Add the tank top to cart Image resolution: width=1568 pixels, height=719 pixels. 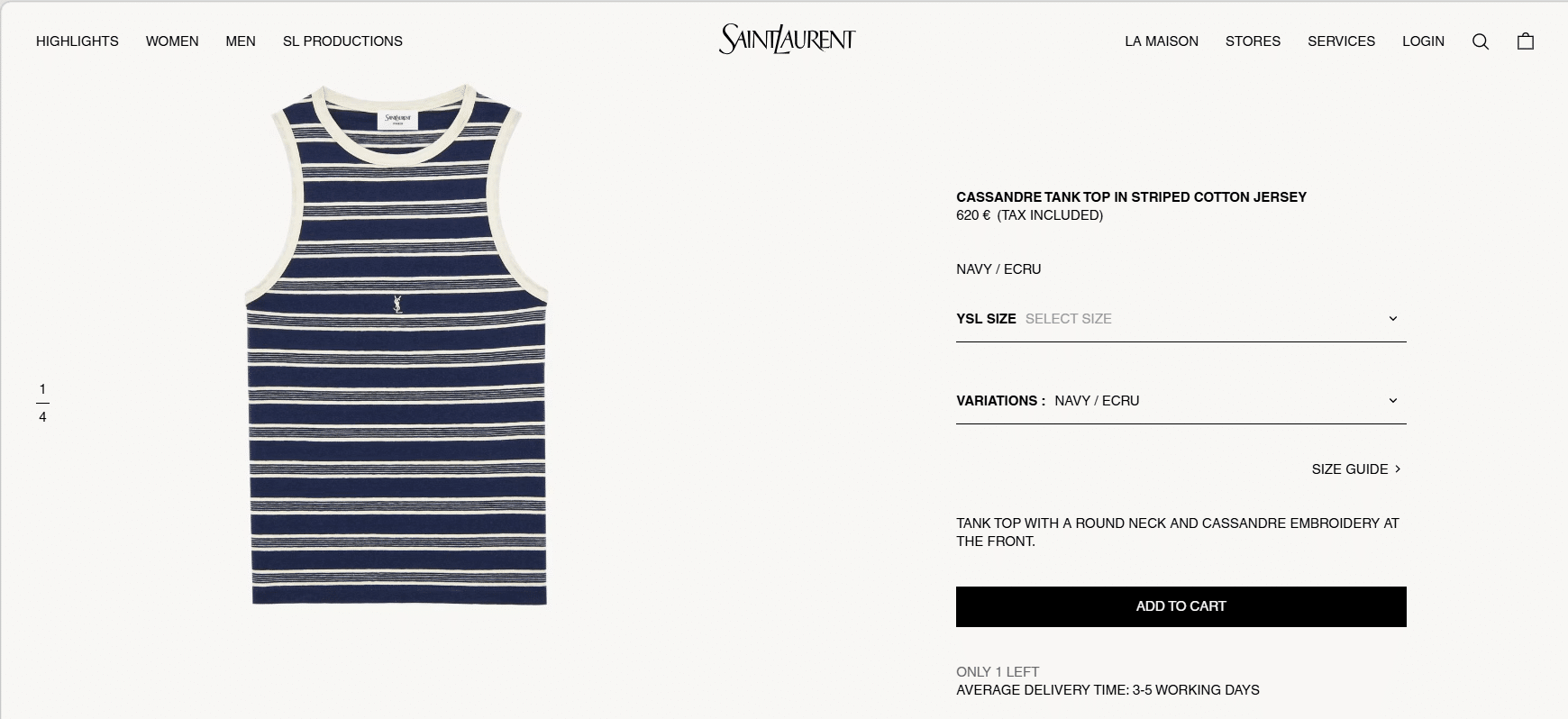click(1181, 606)
